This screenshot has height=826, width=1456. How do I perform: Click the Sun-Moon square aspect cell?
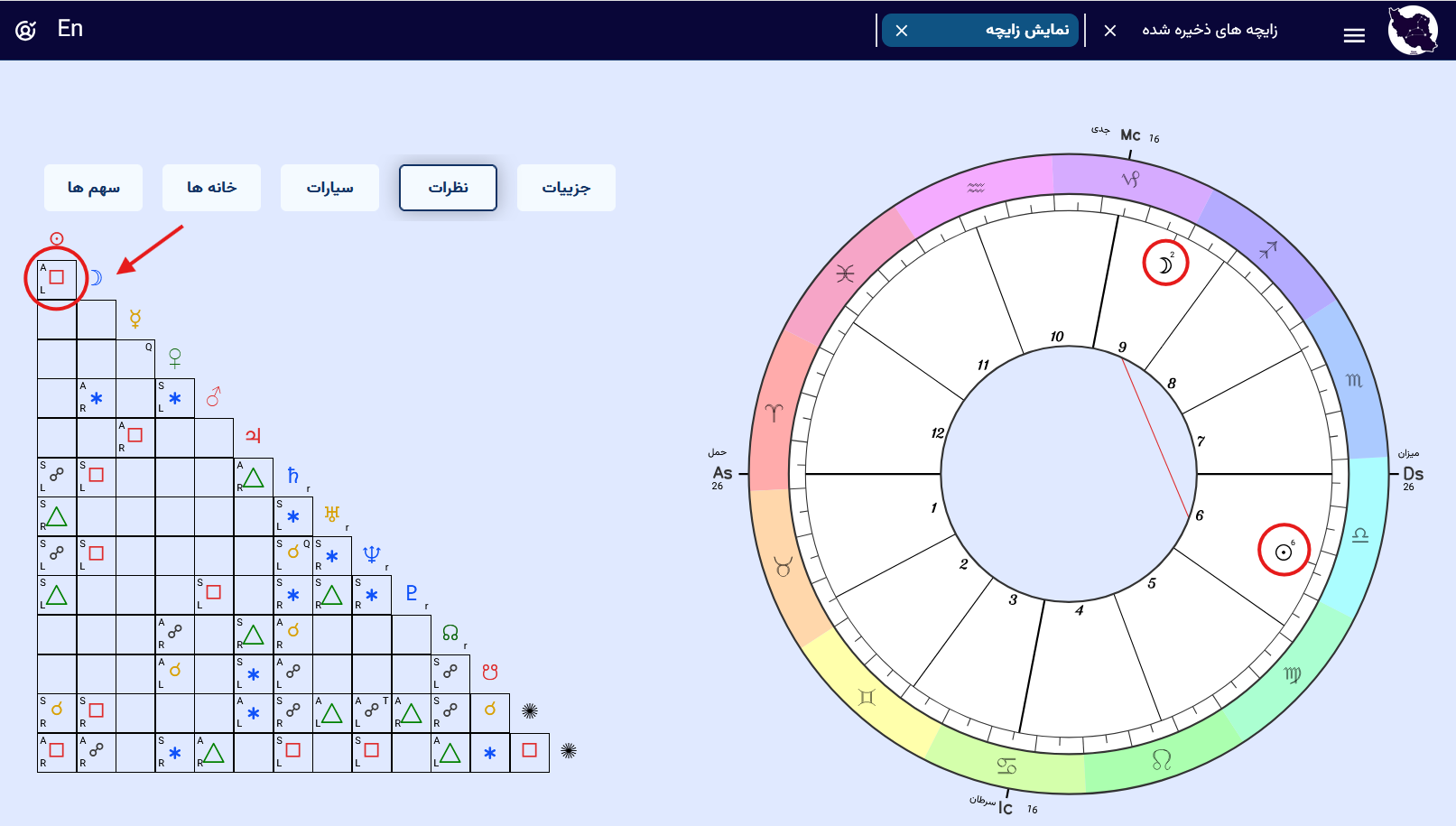(x=57, y=278)
